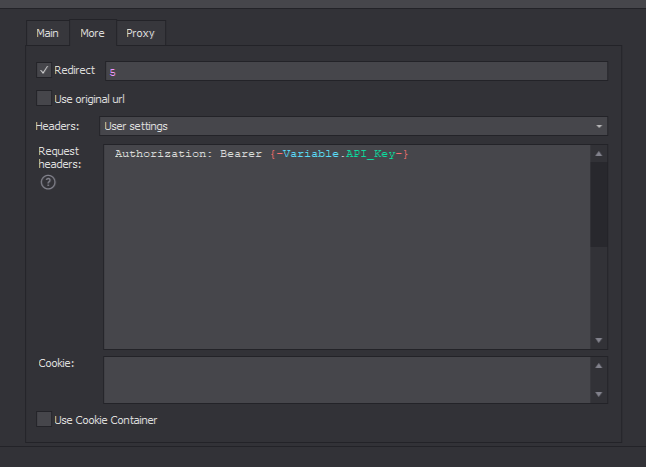
Task: Place cursor on Variable.API_Key text
Action: [x=340, y=154]
